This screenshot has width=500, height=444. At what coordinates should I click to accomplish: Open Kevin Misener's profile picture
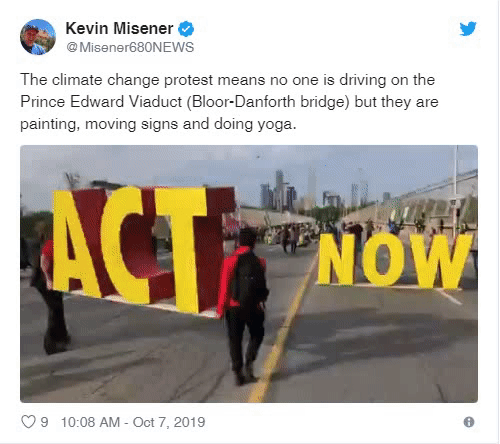pos(38,37)
